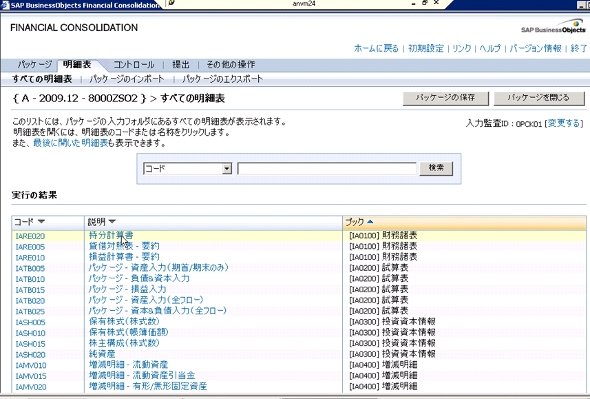Open 増減明細 - 流動資産 schedule
Screen dimensions: 590x399
(128, 364)
